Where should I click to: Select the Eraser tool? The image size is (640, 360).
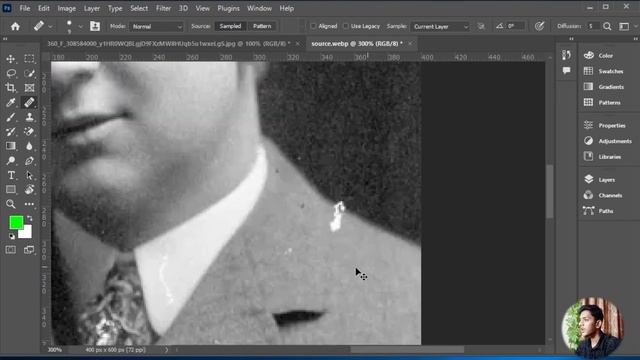tap(29, 131)
